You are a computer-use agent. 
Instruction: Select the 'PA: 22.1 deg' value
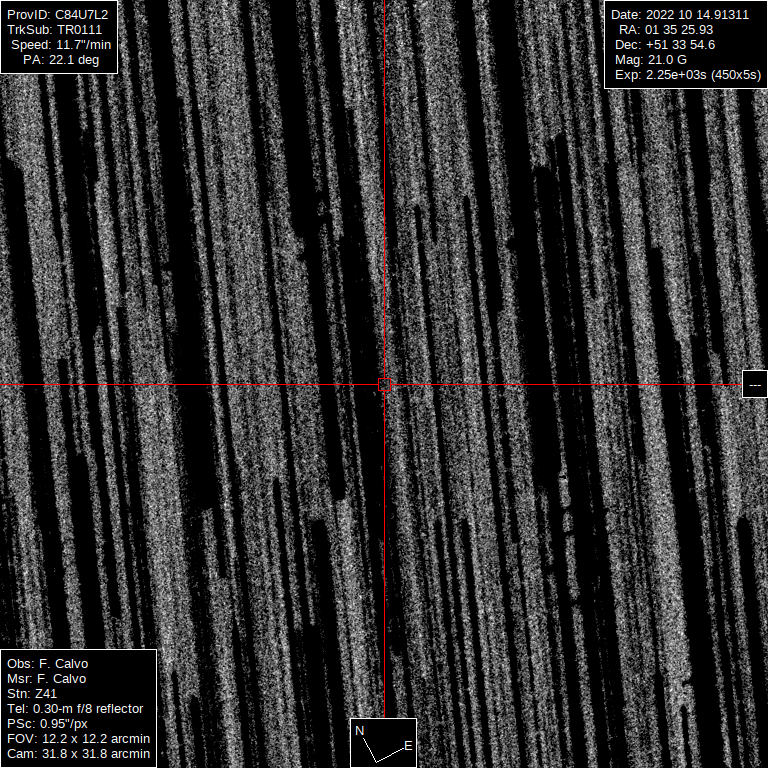pyautogui.click(x=61, y=60)
